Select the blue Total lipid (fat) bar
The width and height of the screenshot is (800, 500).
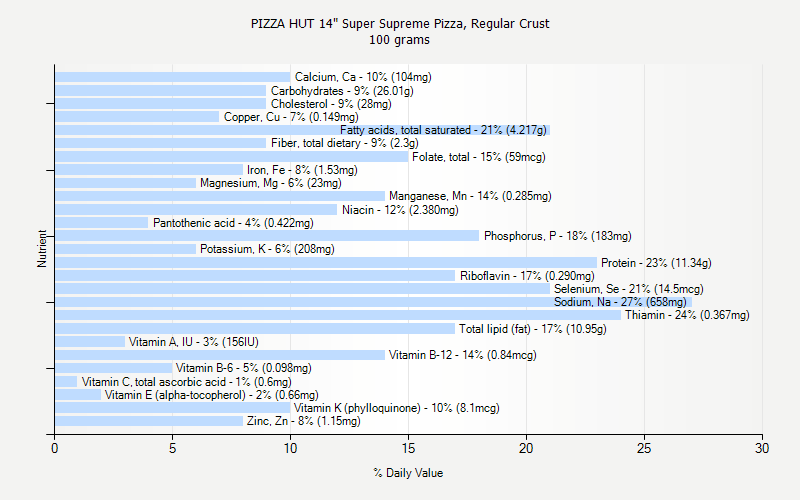pyautogui.click(x=255, y=329)
